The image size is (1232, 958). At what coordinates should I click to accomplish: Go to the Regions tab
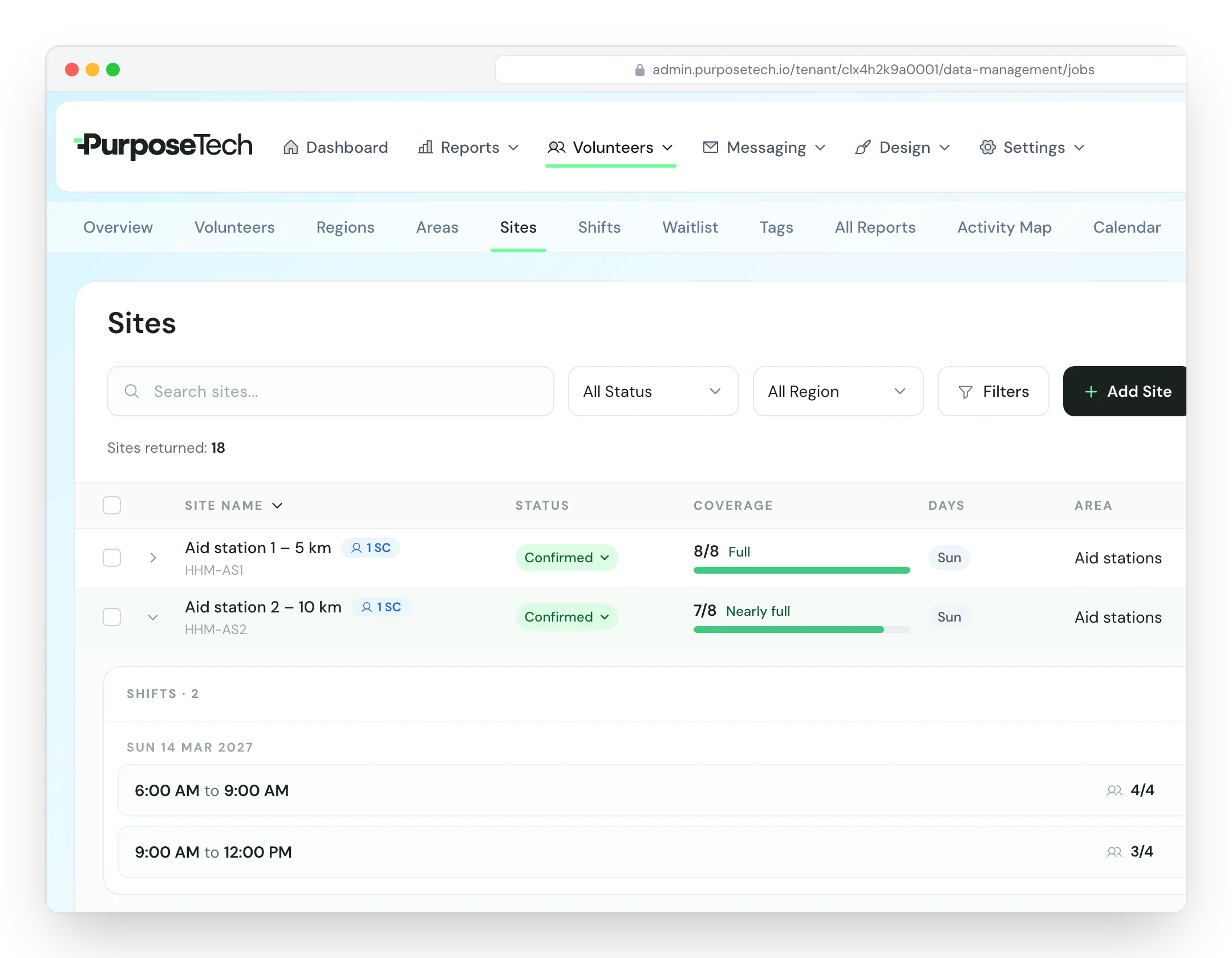(346, 228)
